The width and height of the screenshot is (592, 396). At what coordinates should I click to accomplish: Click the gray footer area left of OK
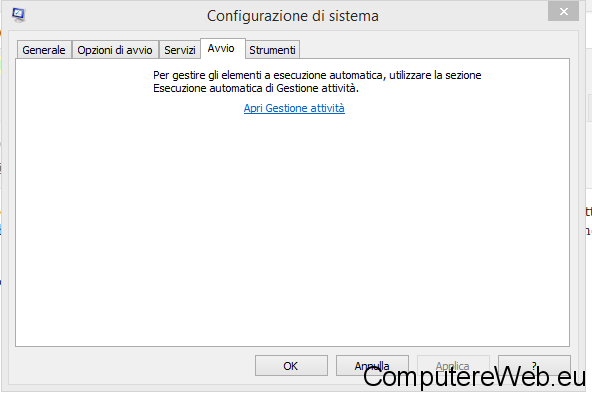(x=130, y=365)
